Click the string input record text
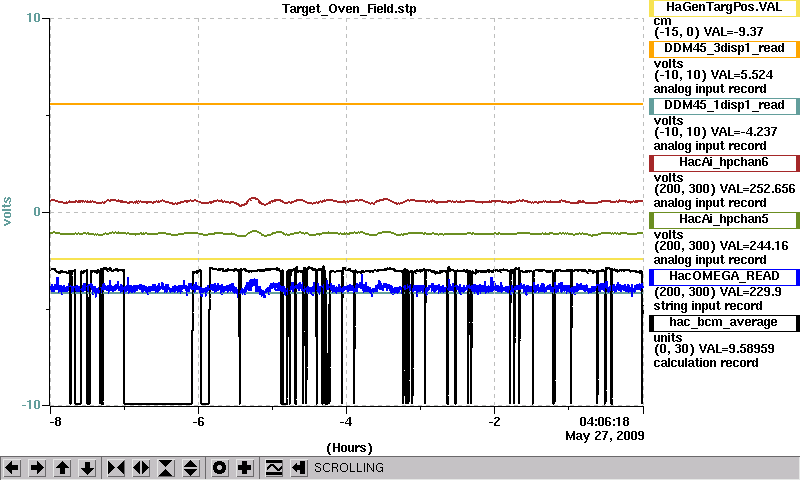This screenshot has width=800, height=480. click(708, 306)
